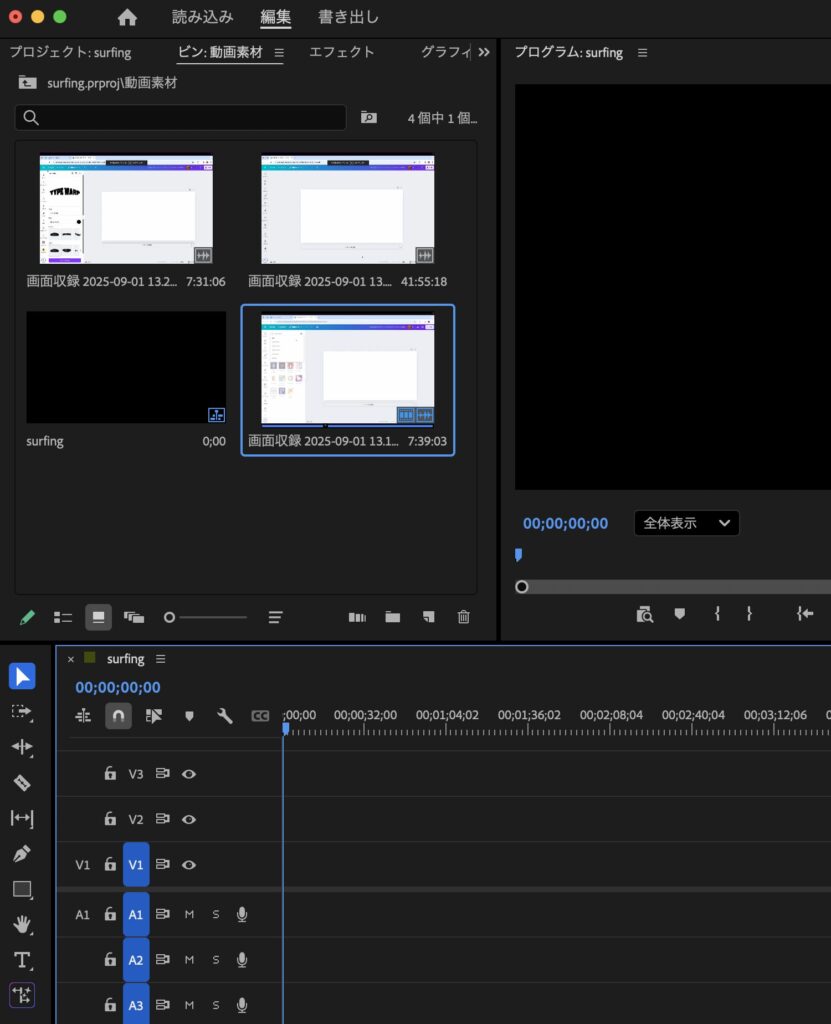Hide the V3 track output
The image size is (831, 1024).
click(188, 773)
